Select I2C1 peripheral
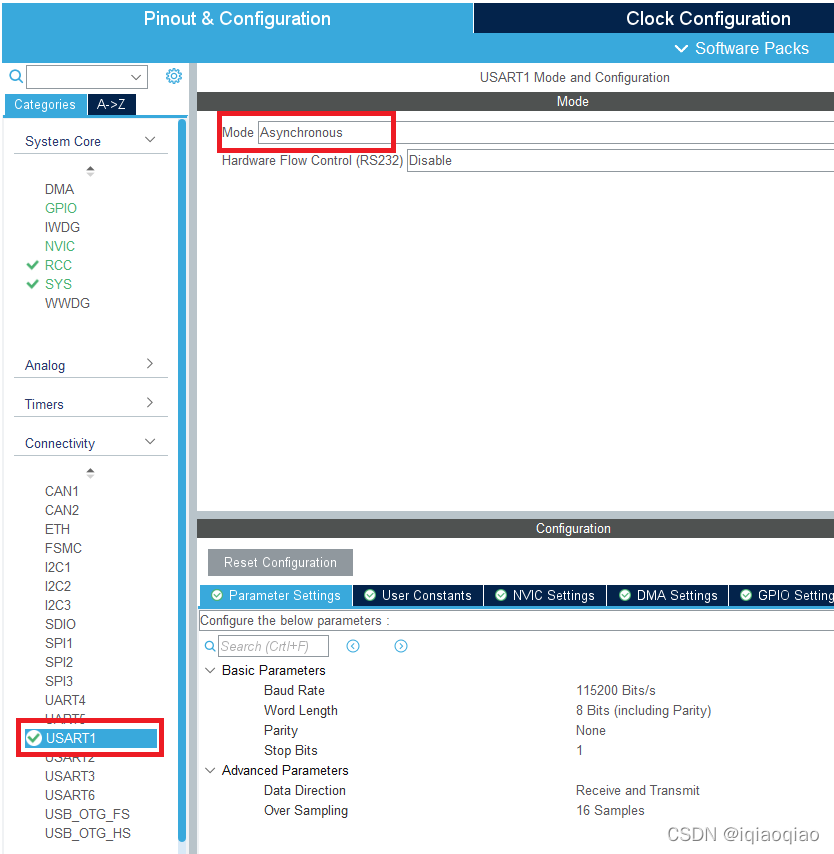The image size is (834, 854). point(58,568)
